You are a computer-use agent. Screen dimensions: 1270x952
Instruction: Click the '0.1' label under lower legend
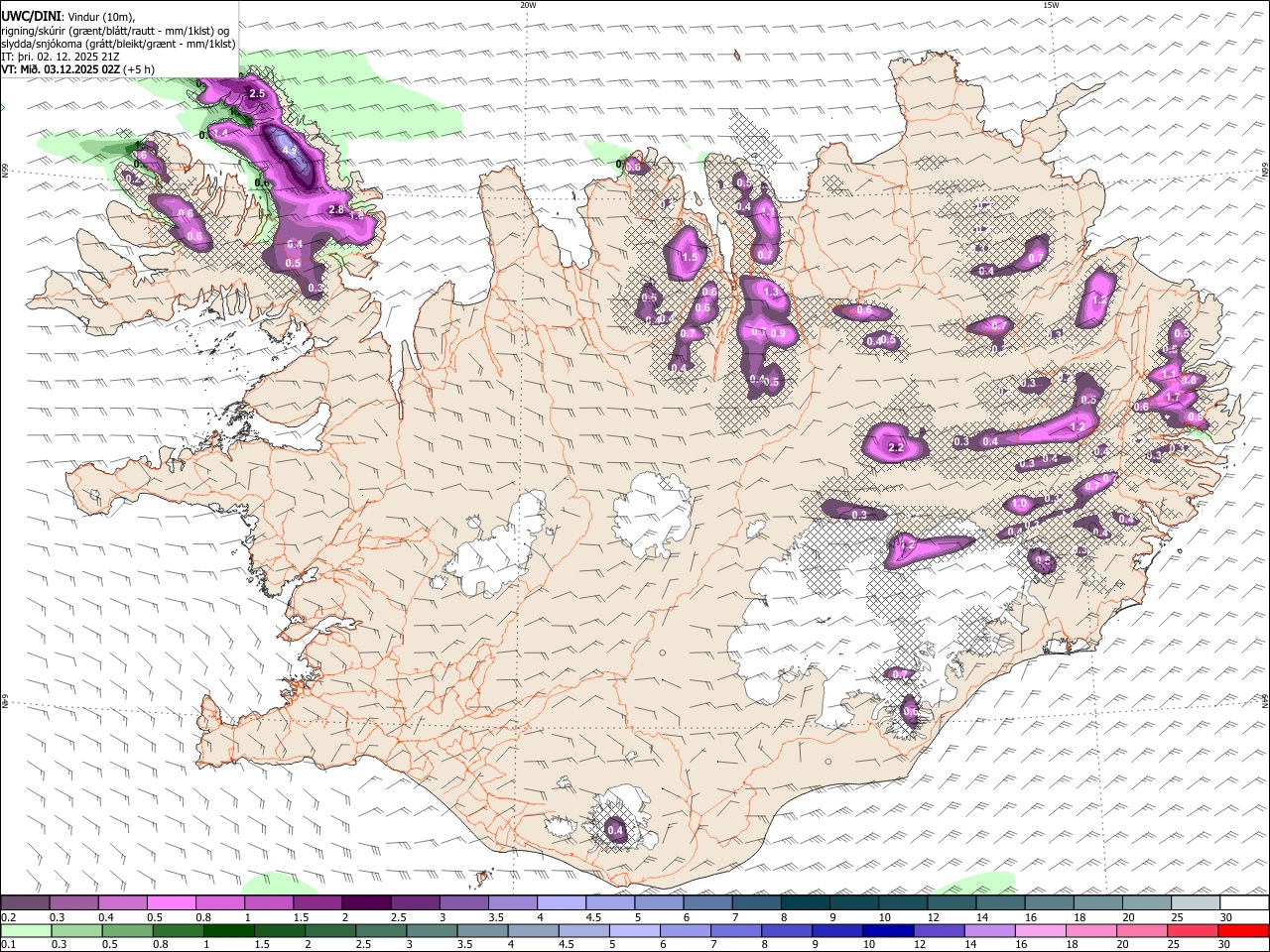coord(7,945)
